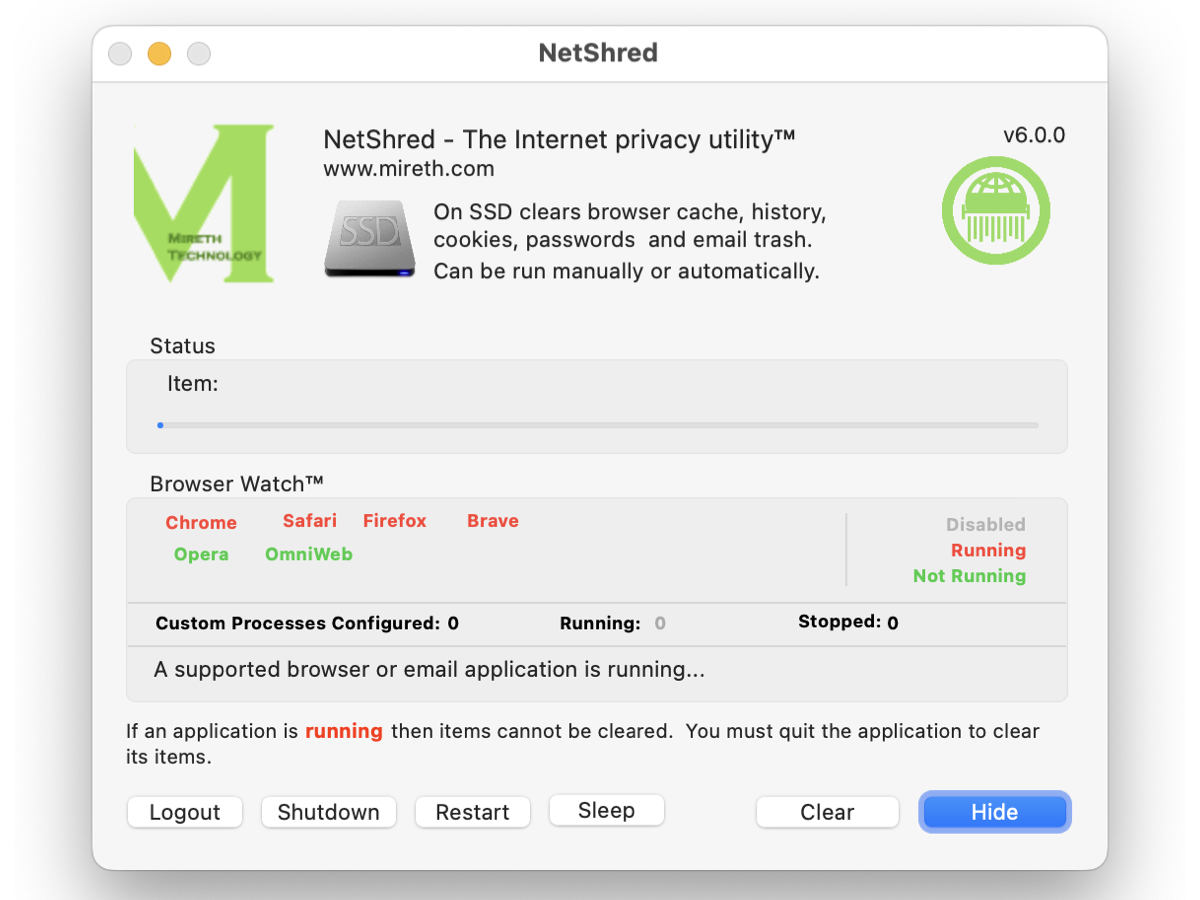Screen dimensions: 1200x900
Task: Click the Restart button
Action: pyautogui.click(x=472, y=812)
